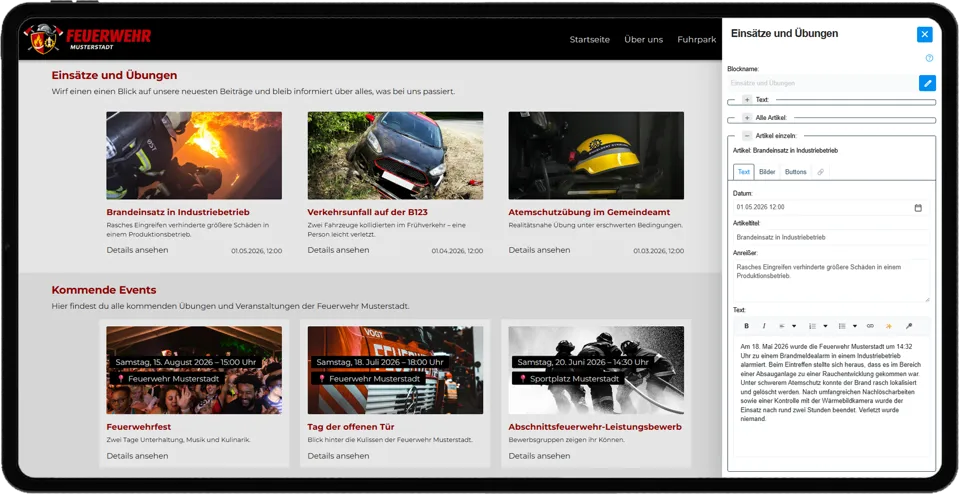Screen dimensions: 960x494
Task: Click Details ansehen under Verkehrsunfall
Action: (338, 250)
